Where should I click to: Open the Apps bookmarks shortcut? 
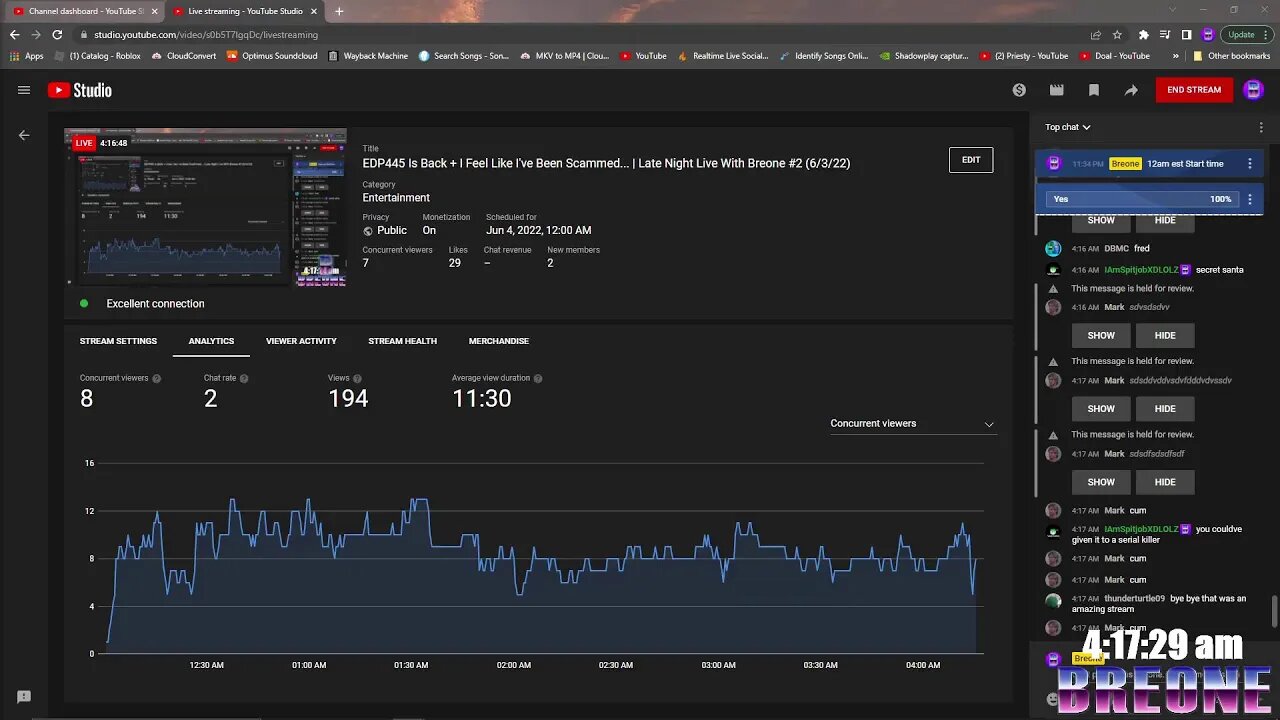[x=27, y=56]
